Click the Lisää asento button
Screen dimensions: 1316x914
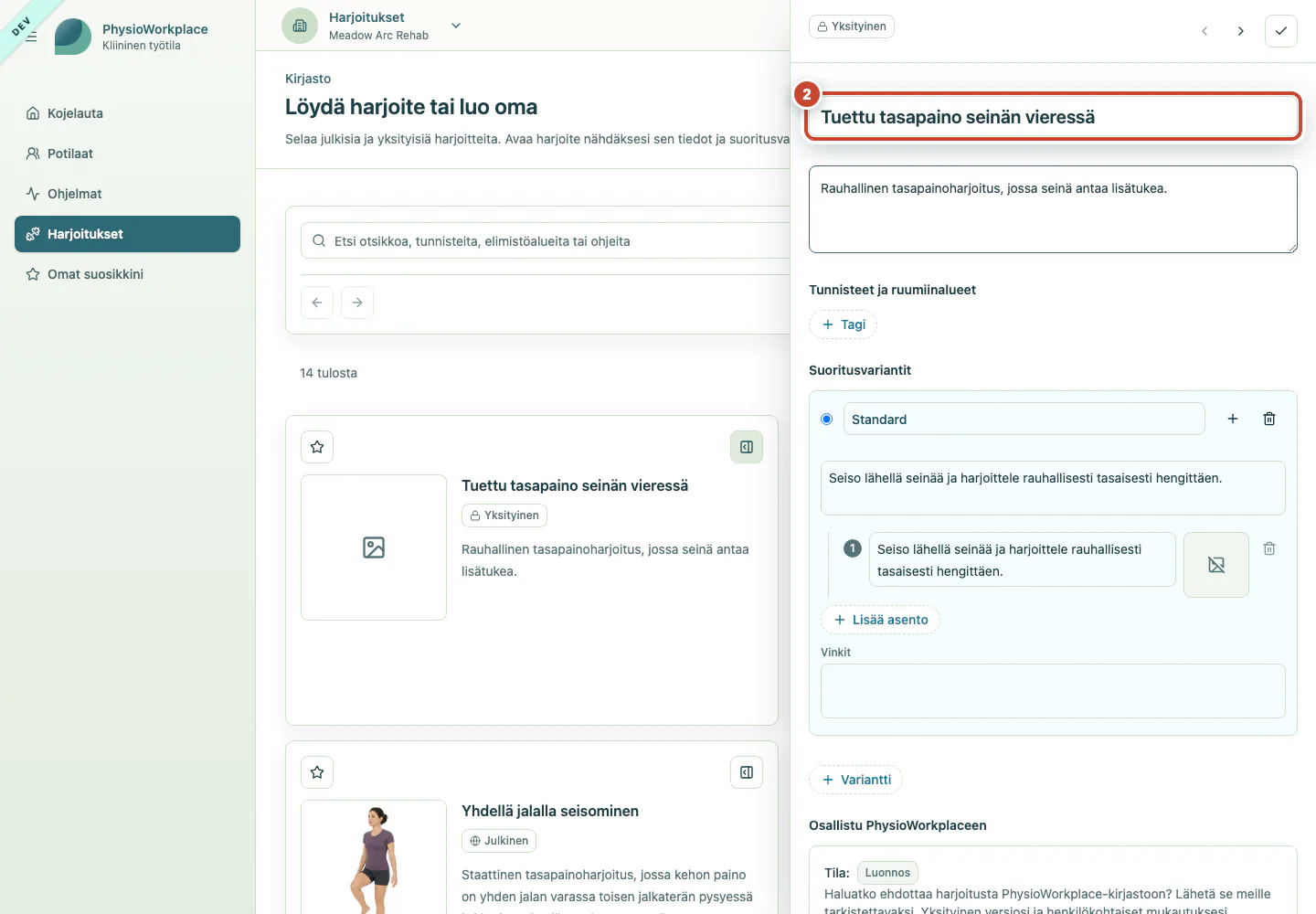(880, 620)
